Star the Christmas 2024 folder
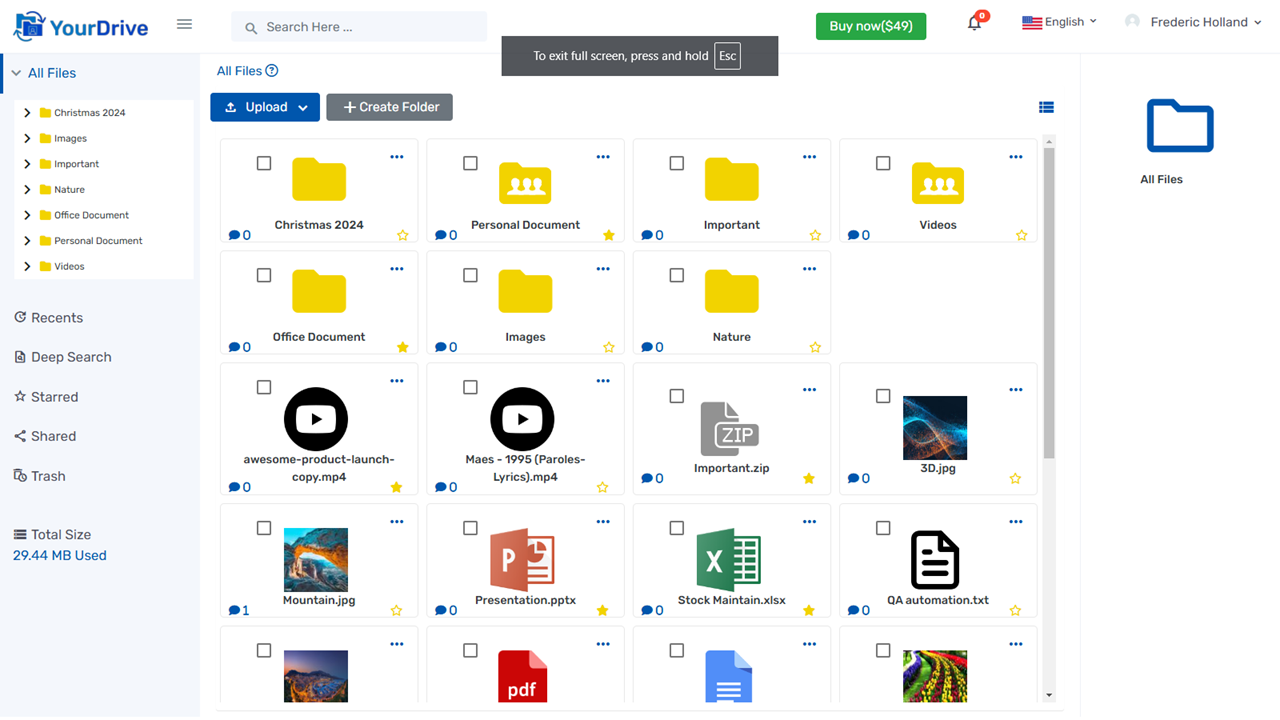The height and width of the screenshot is (720, 1280). click(403, 236)
